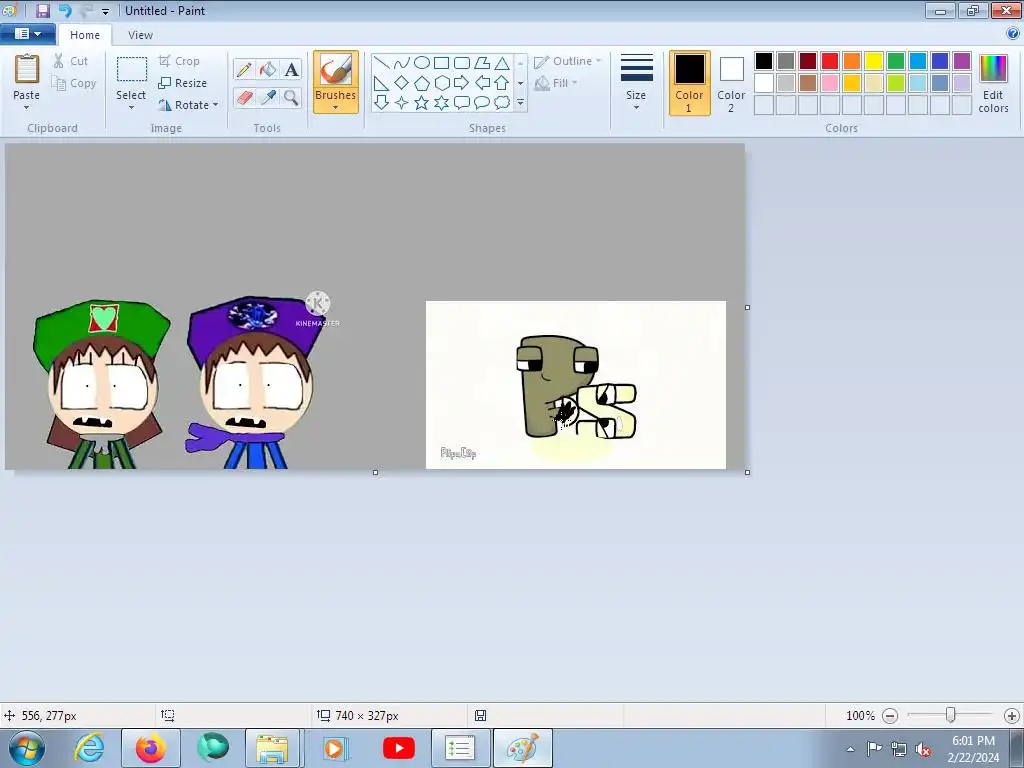Click the zoom slider handle
Viewport: 1024px width, 768px height.
point(951,715)
